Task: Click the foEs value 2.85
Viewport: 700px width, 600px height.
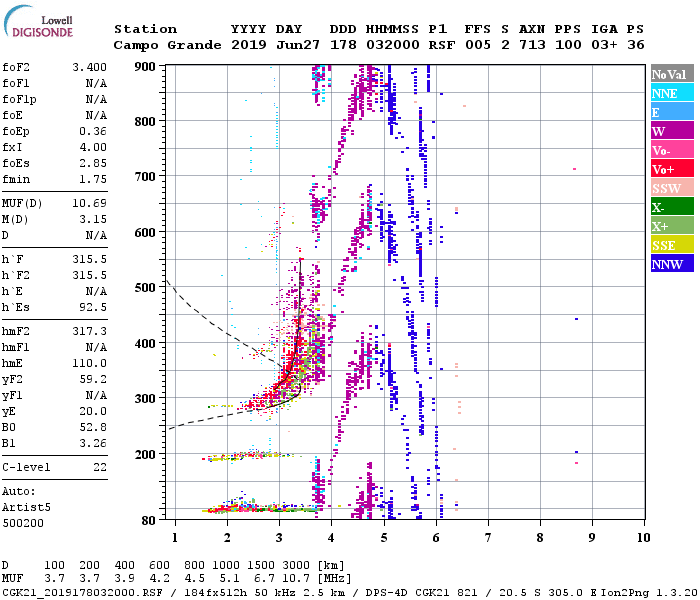Action: pos(93,163)
